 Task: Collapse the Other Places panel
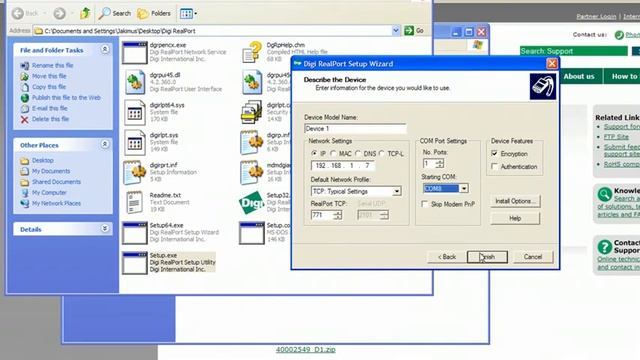[104, 144]
